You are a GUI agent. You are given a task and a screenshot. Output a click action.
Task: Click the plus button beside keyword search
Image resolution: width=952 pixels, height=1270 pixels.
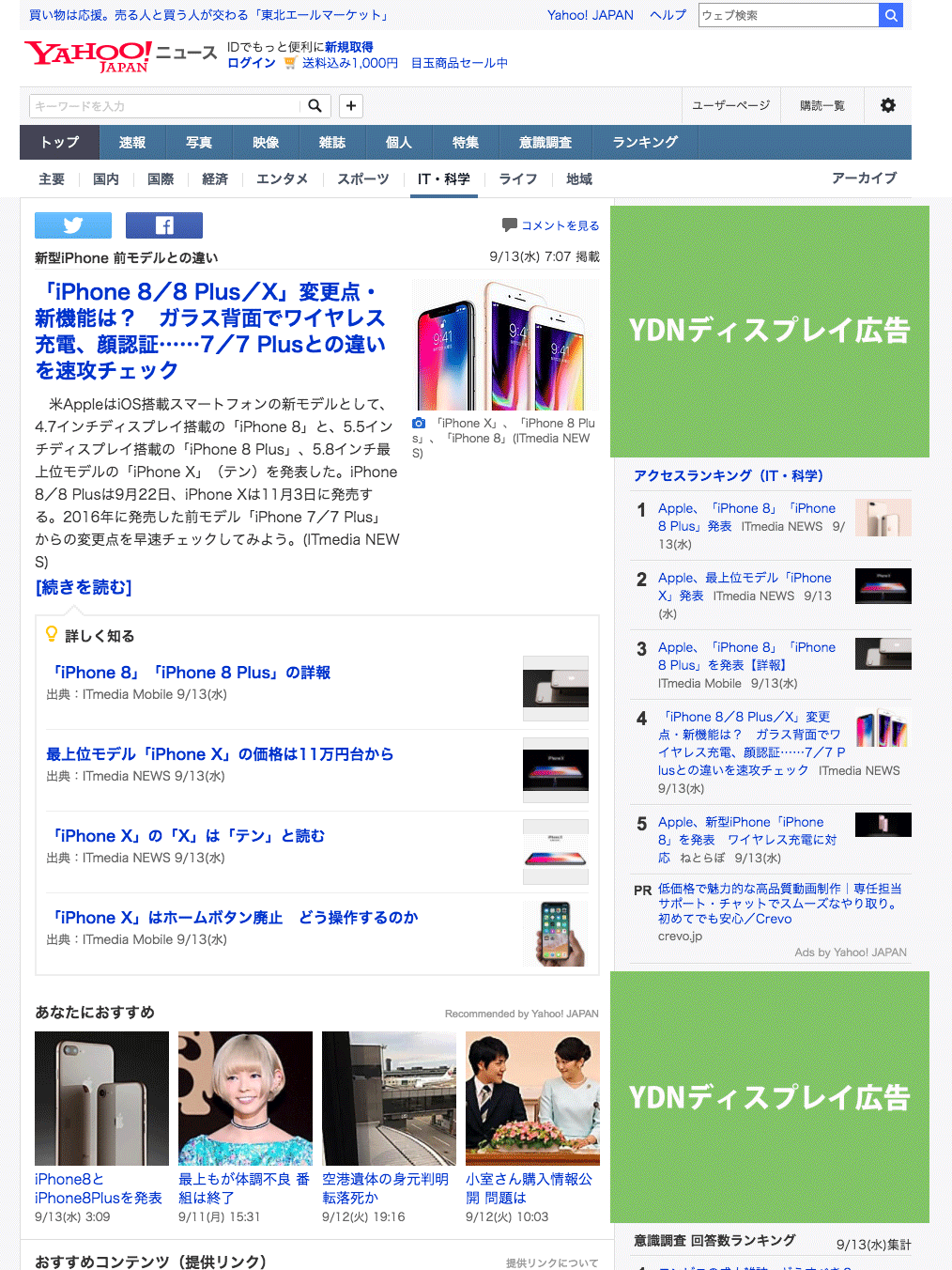click(x=351, y=106)
